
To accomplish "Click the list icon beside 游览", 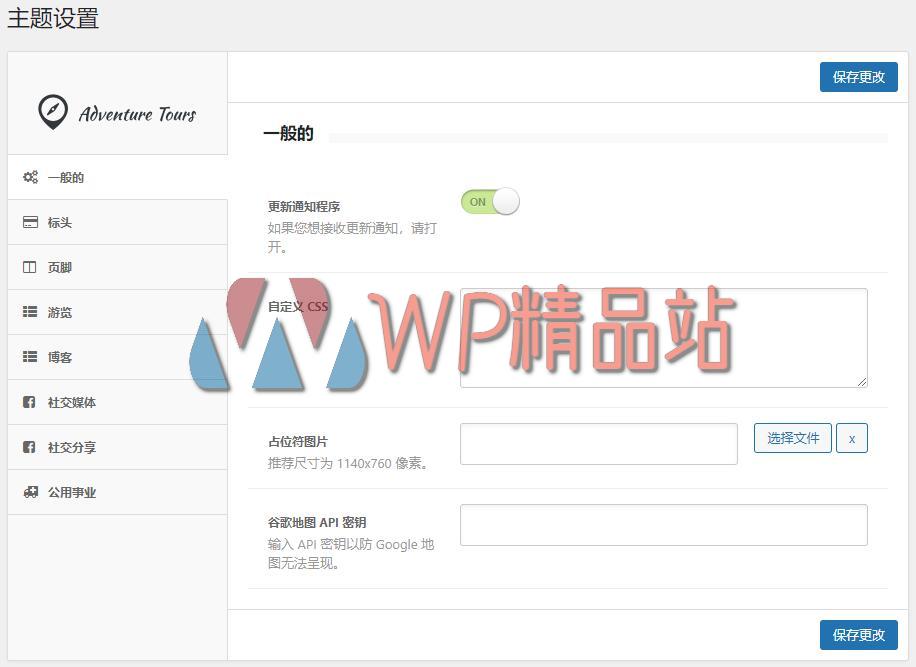I will [x=30, y=312].
